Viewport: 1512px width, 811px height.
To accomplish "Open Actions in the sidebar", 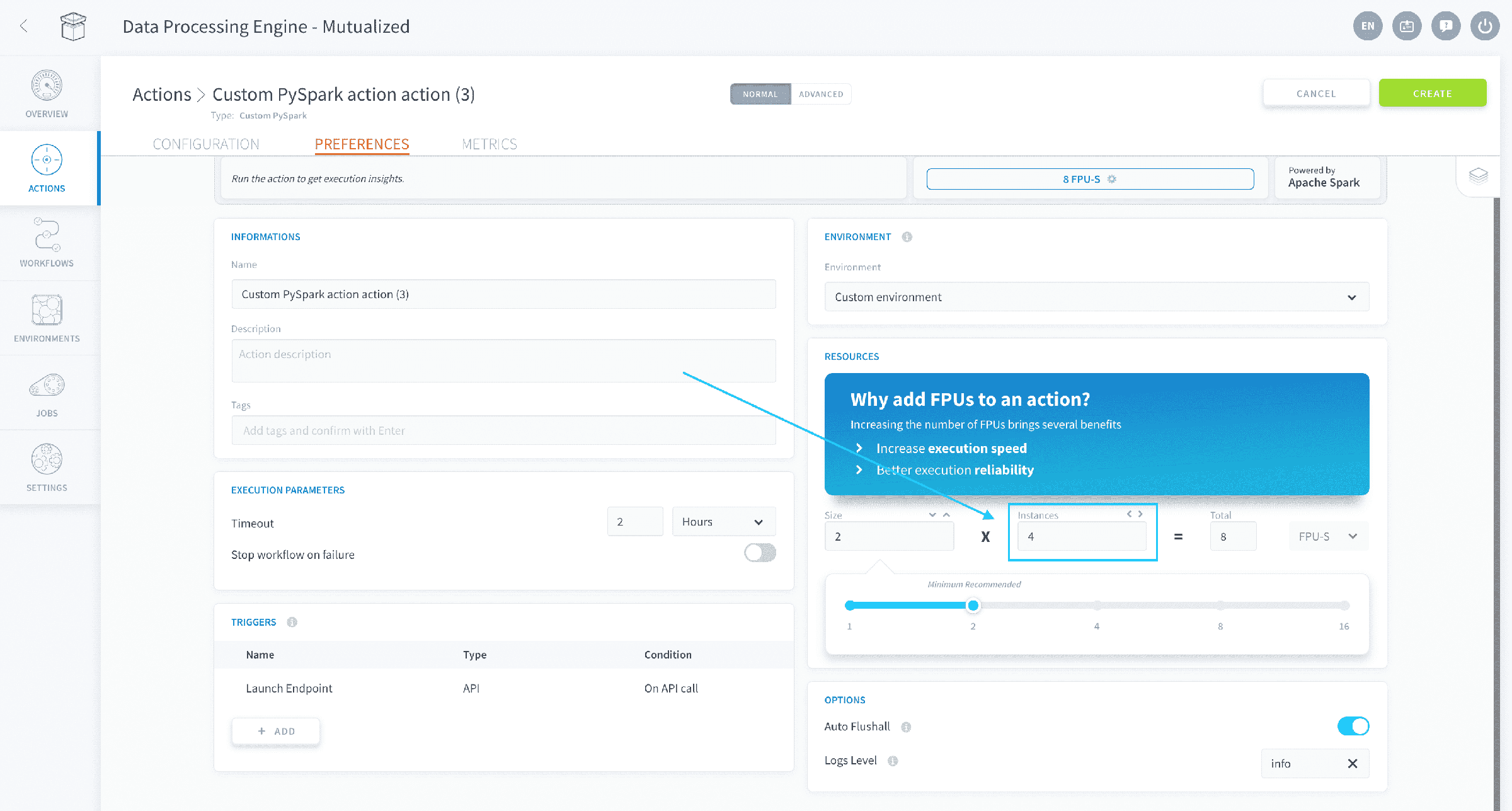I will [x=47, y=168].
